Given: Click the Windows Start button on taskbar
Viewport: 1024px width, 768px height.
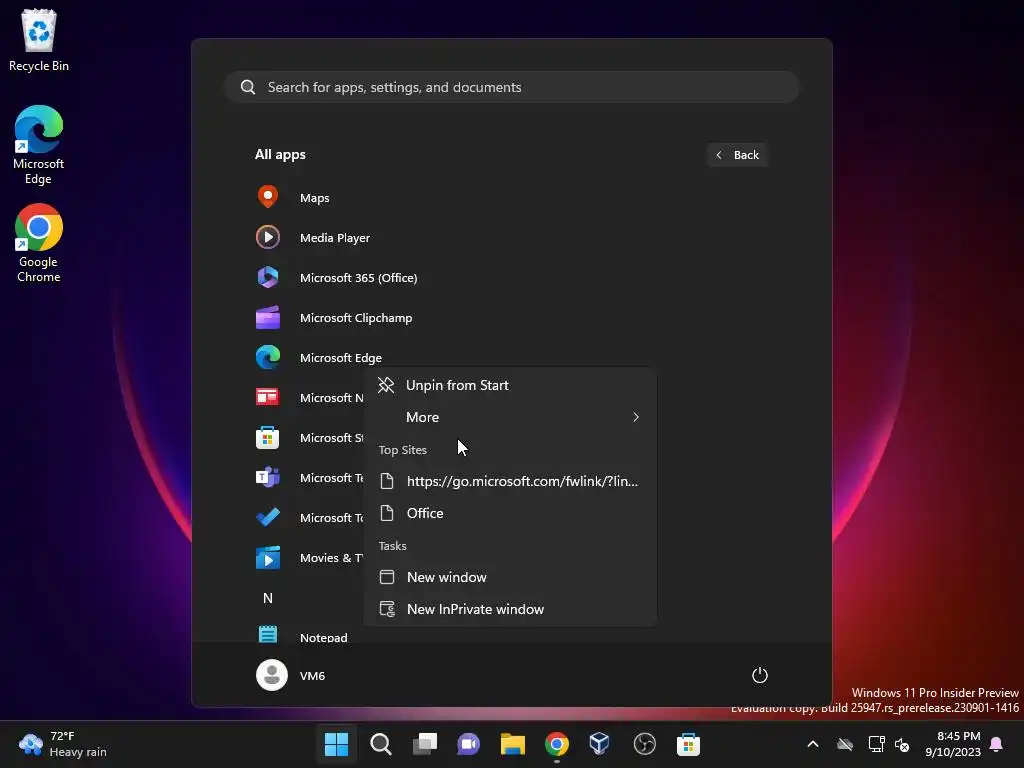Looking at the screenshot, I should click(337, 744).
